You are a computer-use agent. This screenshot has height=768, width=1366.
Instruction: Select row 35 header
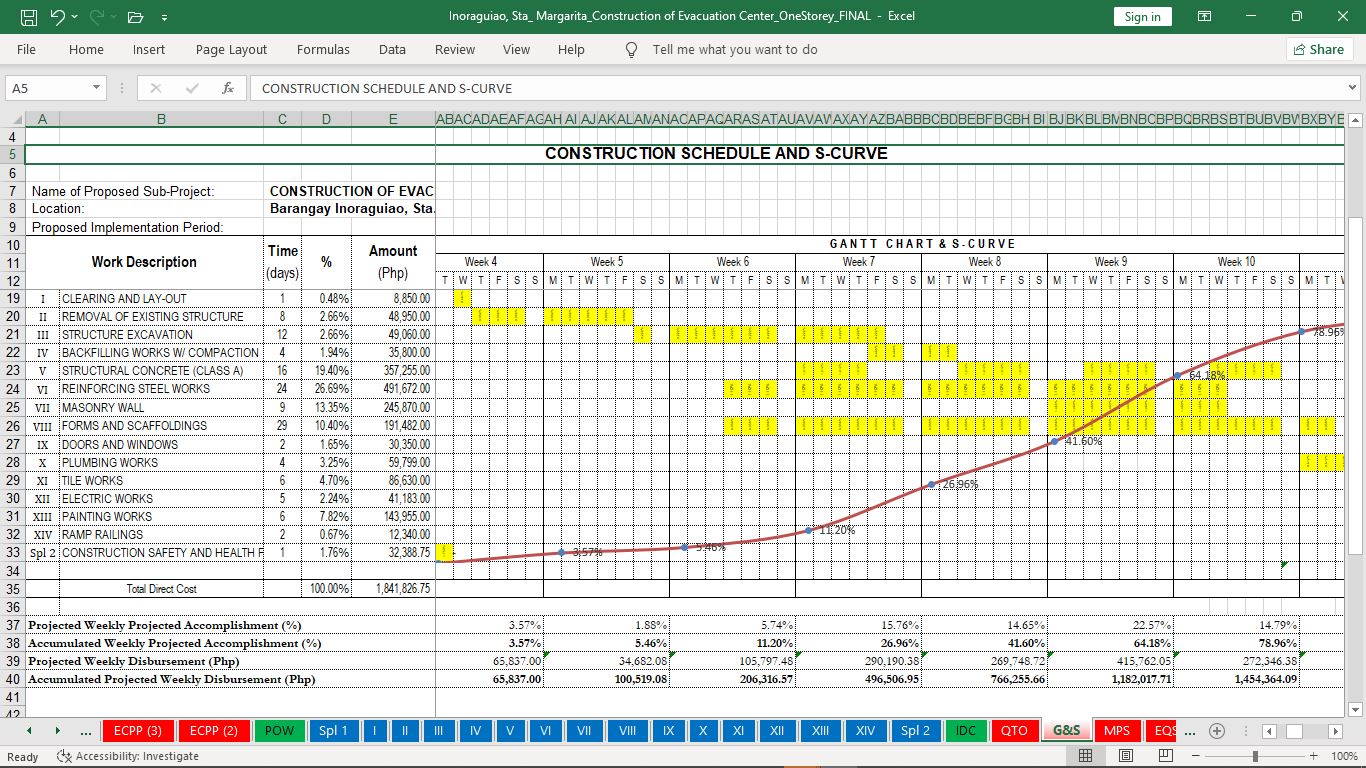point(13,589)
